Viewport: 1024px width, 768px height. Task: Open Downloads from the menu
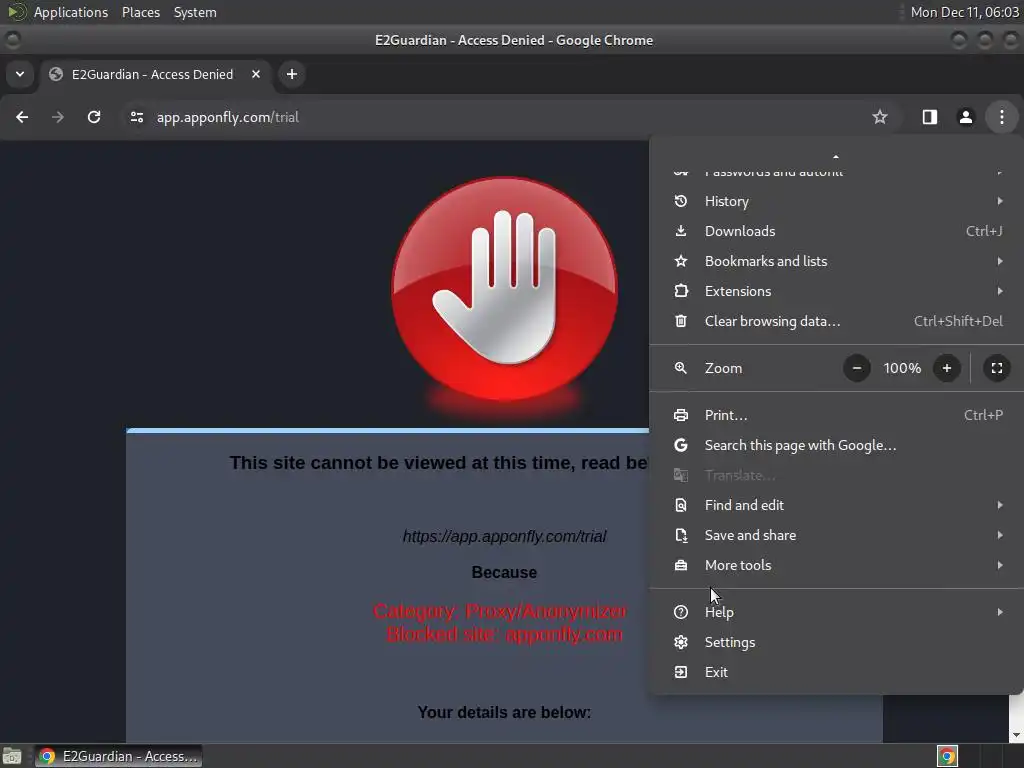837,231
